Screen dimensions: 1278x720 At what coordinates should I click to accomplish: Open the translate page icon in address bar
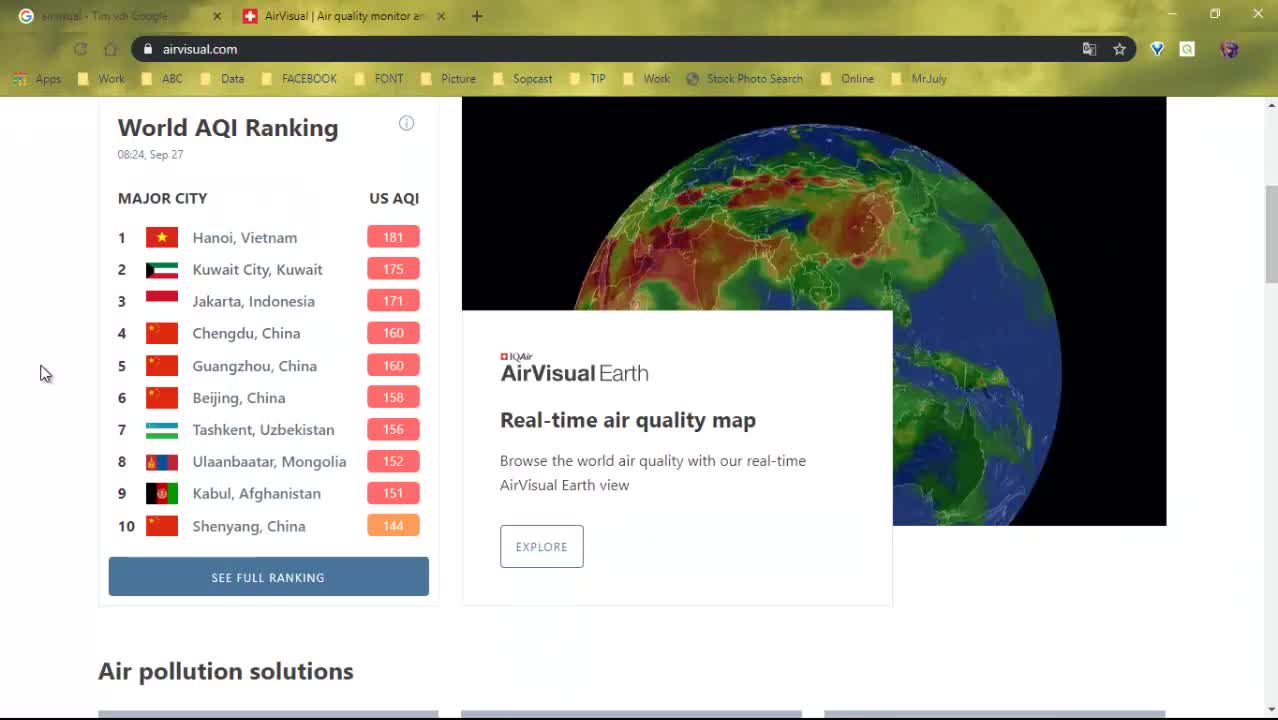click(x=1089, y=49)
